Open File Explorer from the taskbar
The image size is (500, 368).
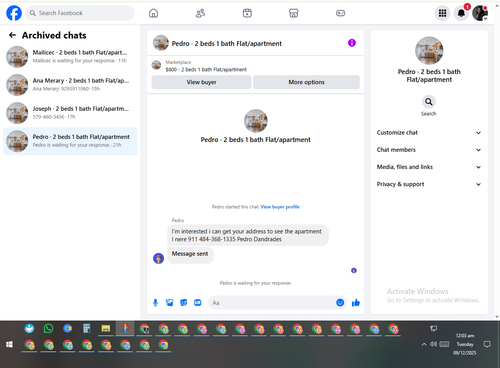click(106, 329)
